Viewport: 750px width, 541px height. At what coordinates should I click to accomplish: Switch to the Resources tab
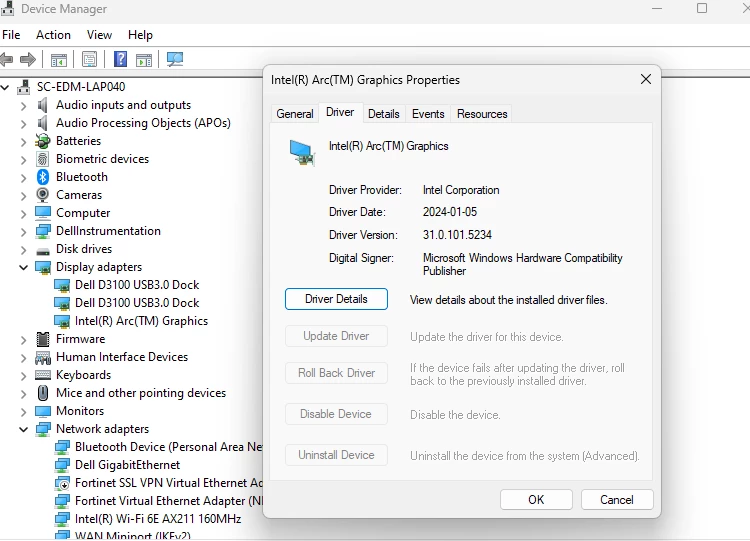482,114
